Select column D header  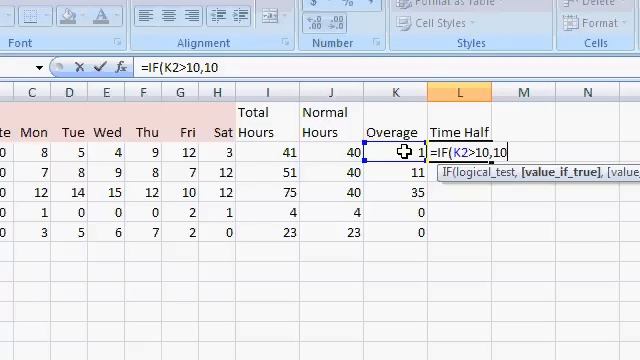69,93
